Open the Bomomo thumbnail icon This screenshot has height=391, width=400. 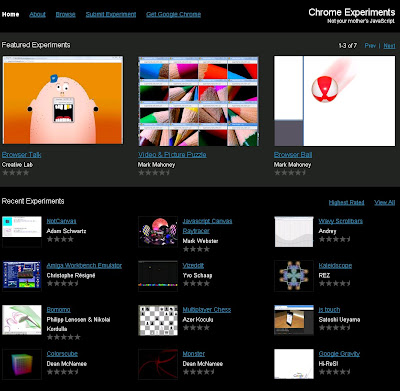tap(22, 320)
